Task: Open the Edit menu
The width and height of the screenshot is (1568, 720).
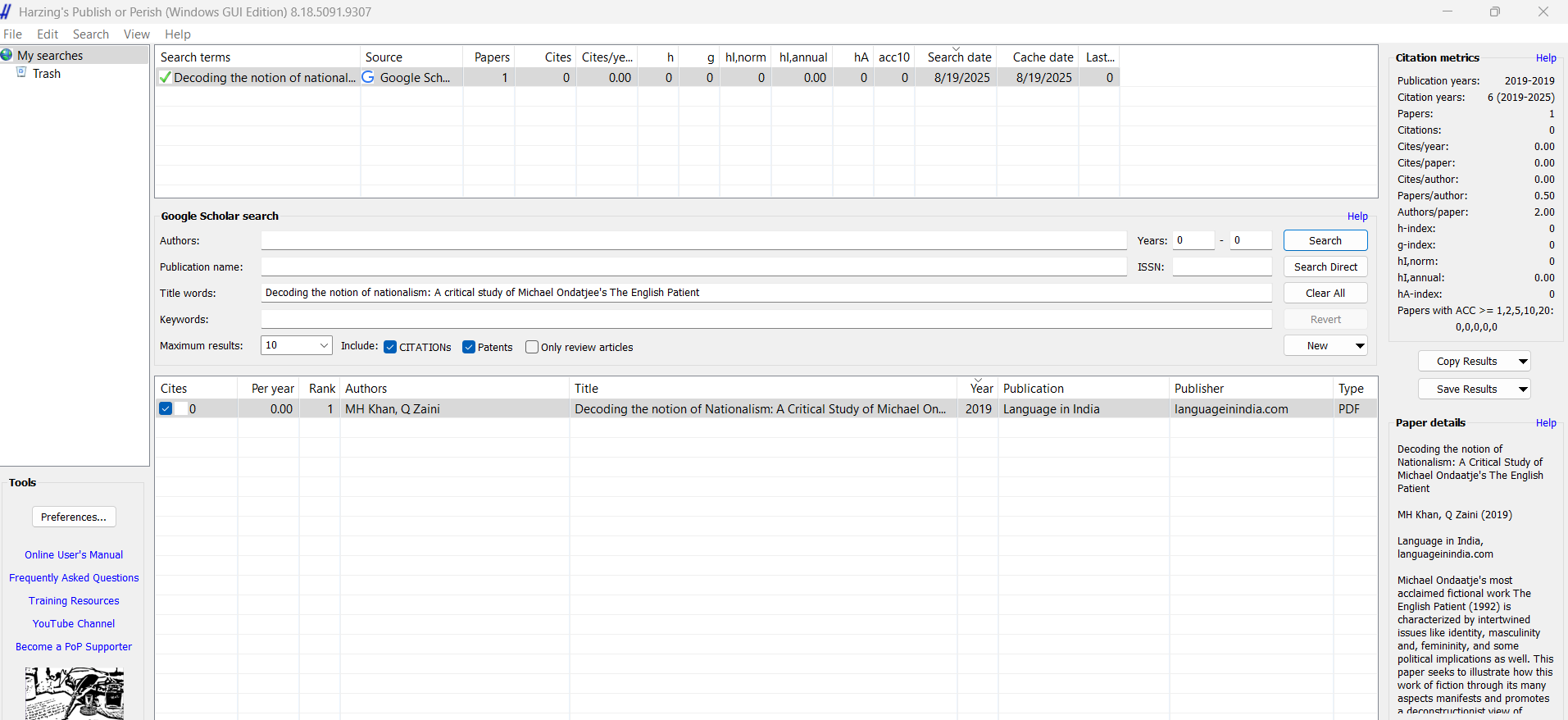Action: click(x=48, y=34)
